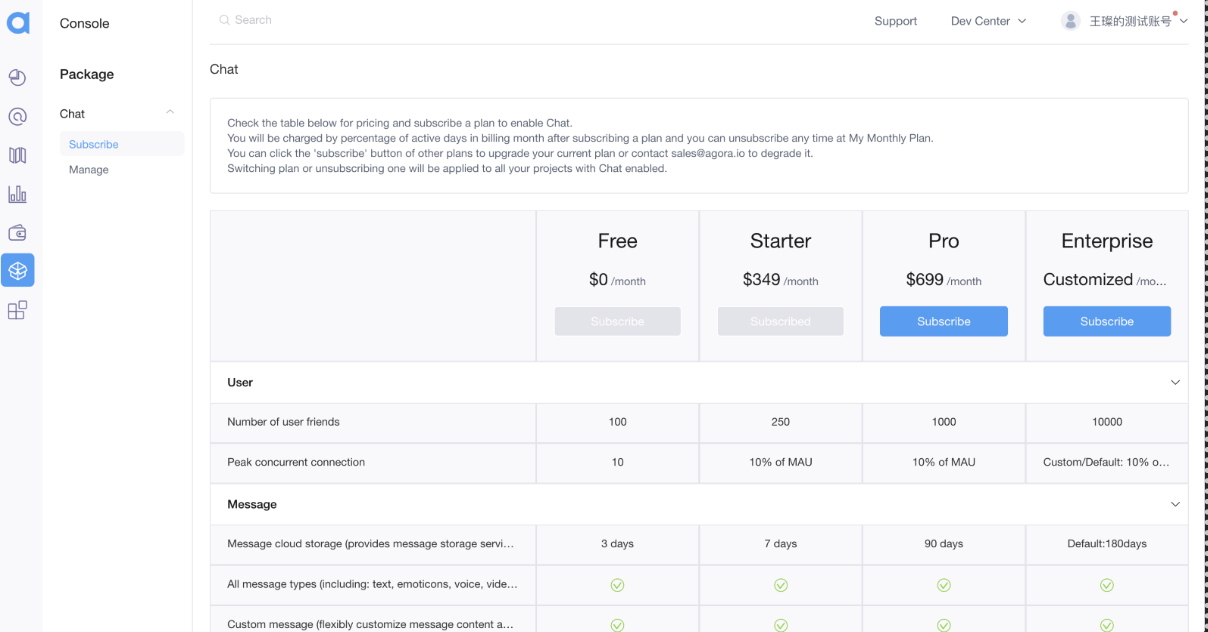This screenshot has width=1208, height=632.
Task: Click the Console heading
Action: [85, 23]
